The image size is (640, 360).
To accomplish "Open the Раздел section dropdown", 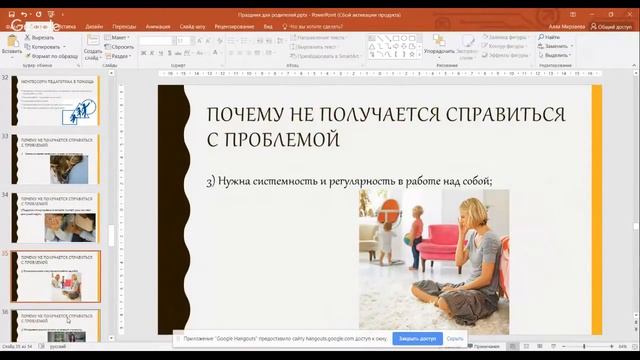I will point(119,56).
